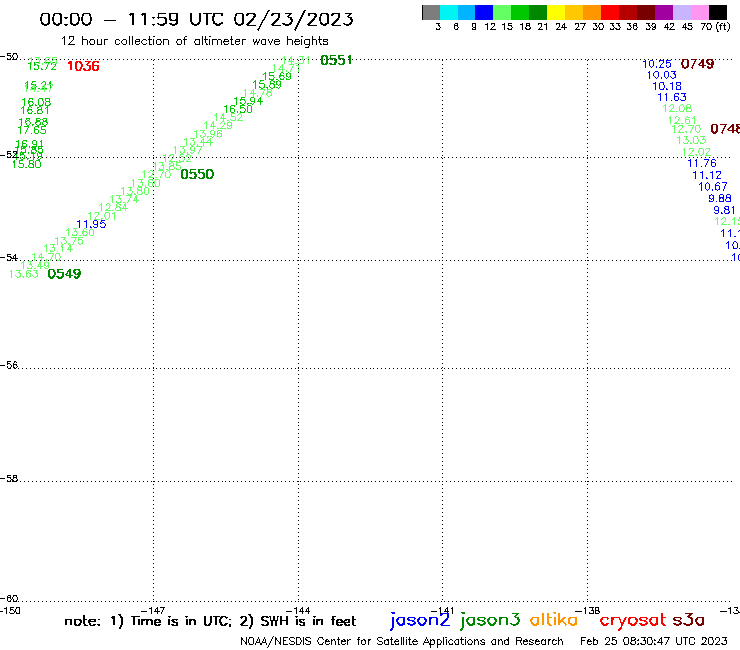
Task: Click the blue '10.18' wave height value
Action: pos(667,86)
